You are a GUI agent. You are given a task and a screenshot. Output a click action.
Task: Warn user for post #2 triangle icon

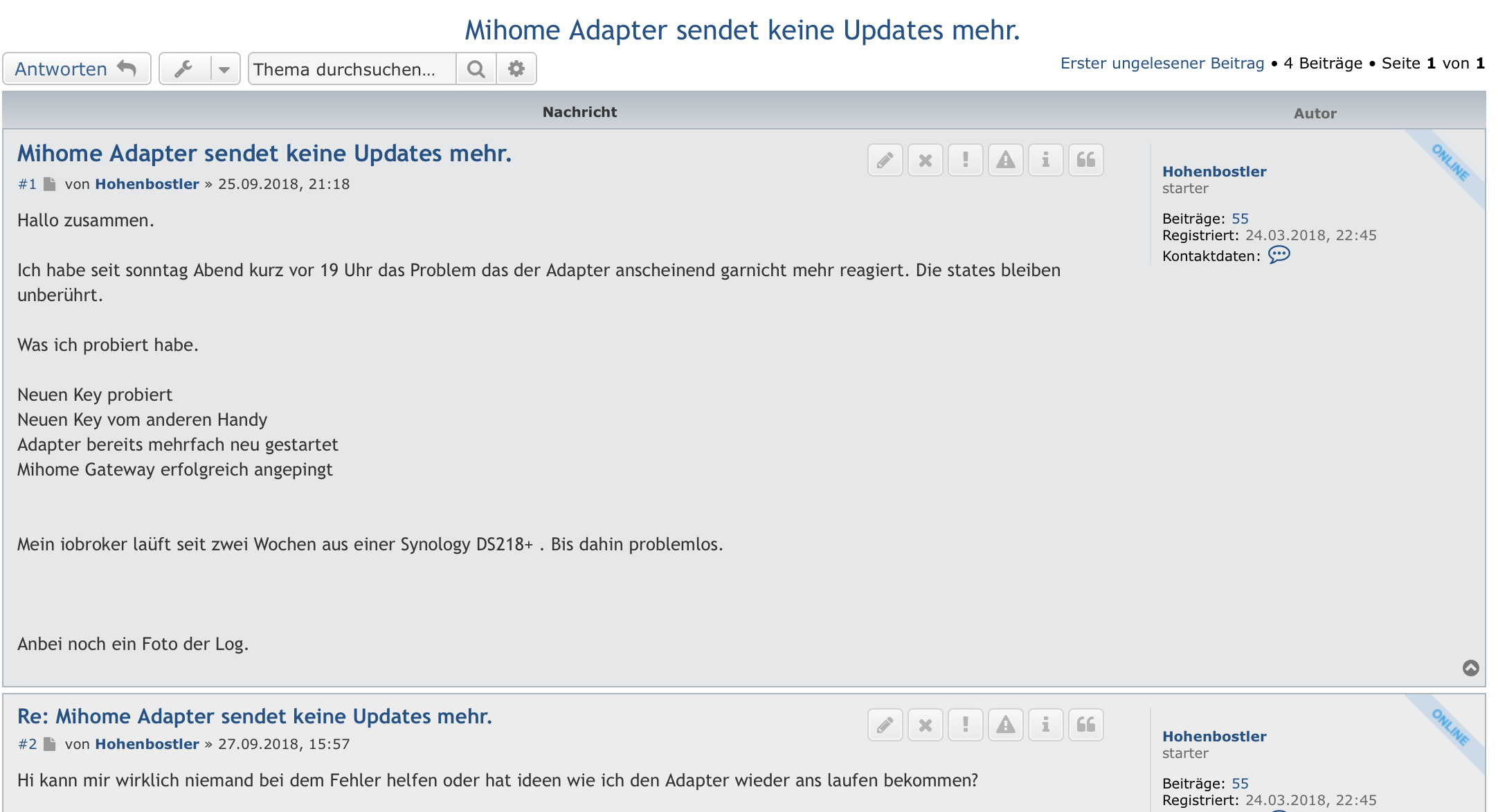[x=1006, y=725]
